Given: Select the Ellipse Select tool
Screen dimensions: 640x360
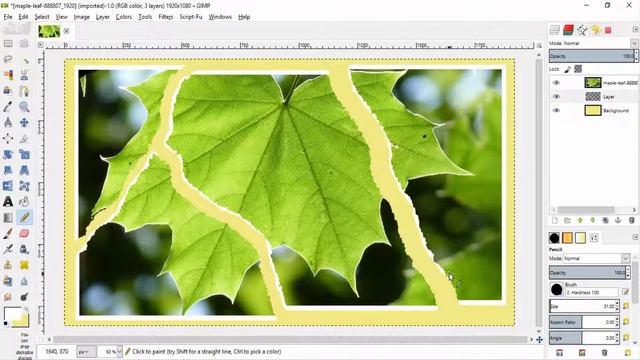Looking at the screenshot, I should coord(24,43).
